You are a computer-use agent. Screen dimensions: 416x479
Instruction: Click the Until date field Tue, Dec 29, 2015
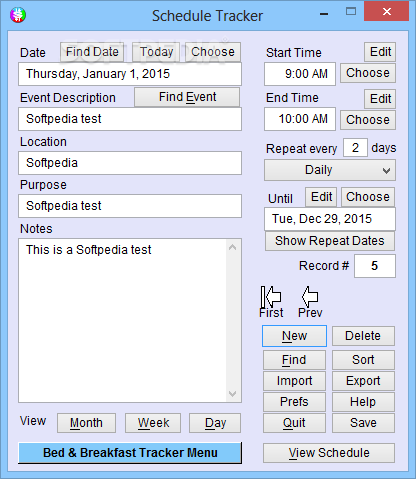(330, 219)
